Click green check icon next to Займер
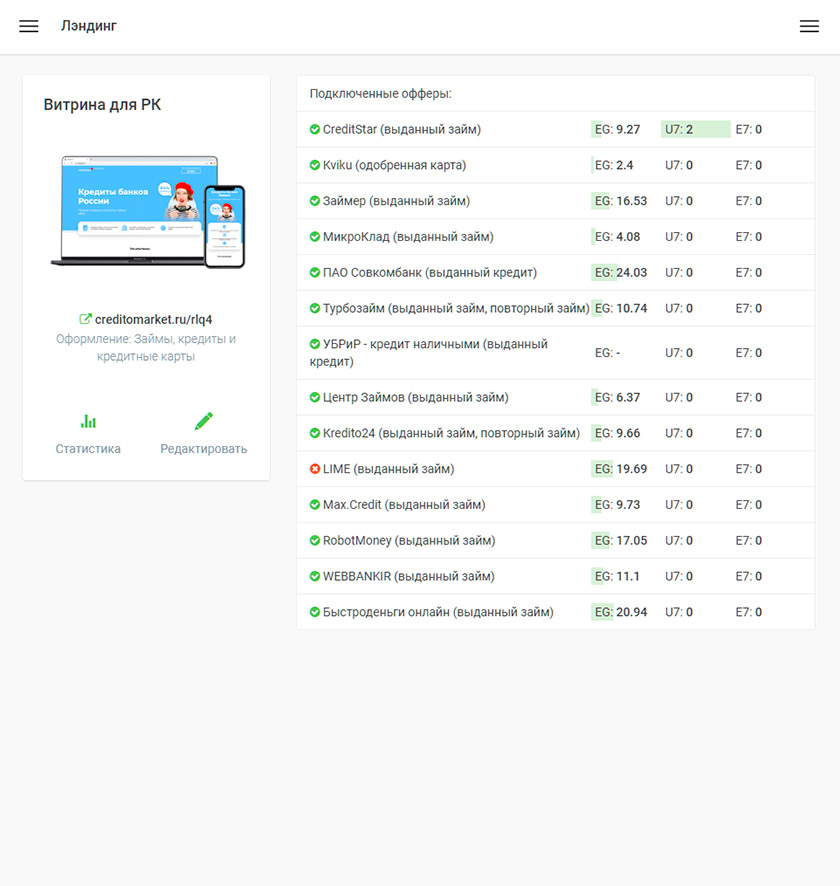 [315, 201]
